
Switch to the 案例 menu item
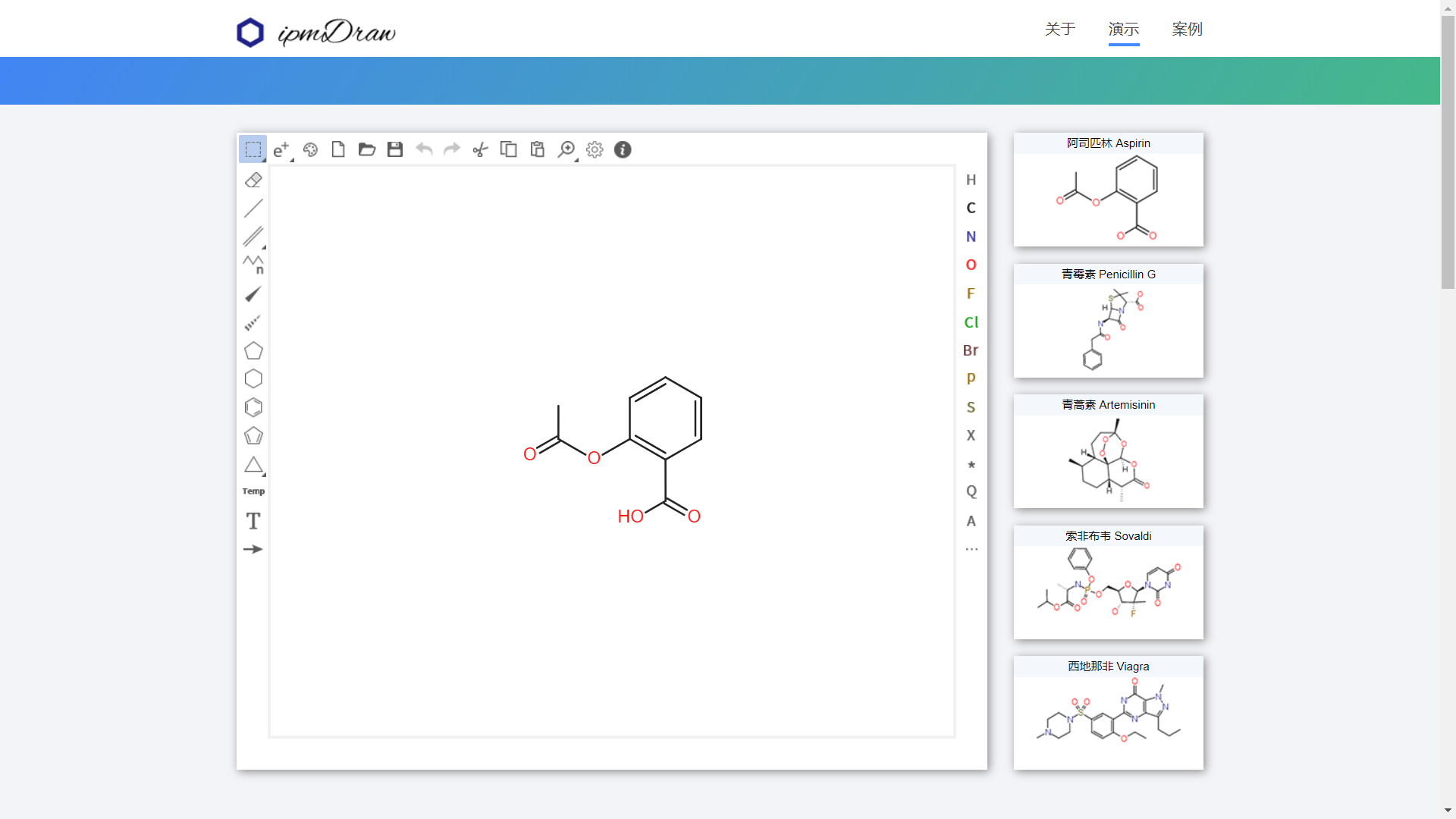coord(1187,30)
